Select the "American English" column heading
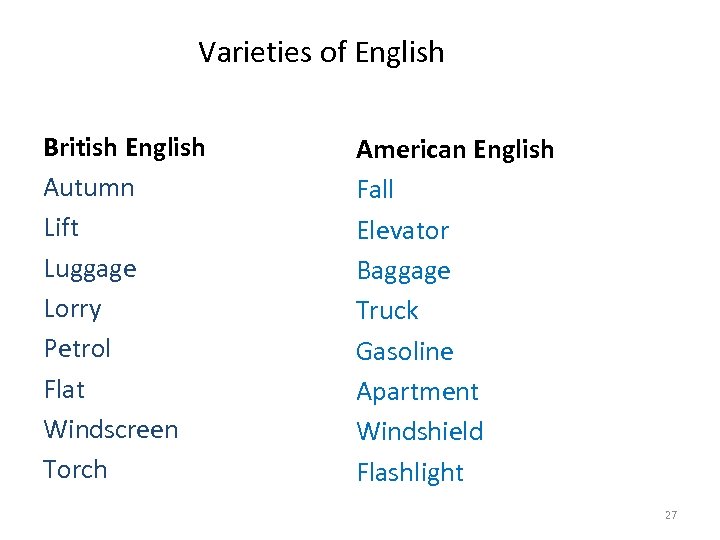 tap(455, 150)
